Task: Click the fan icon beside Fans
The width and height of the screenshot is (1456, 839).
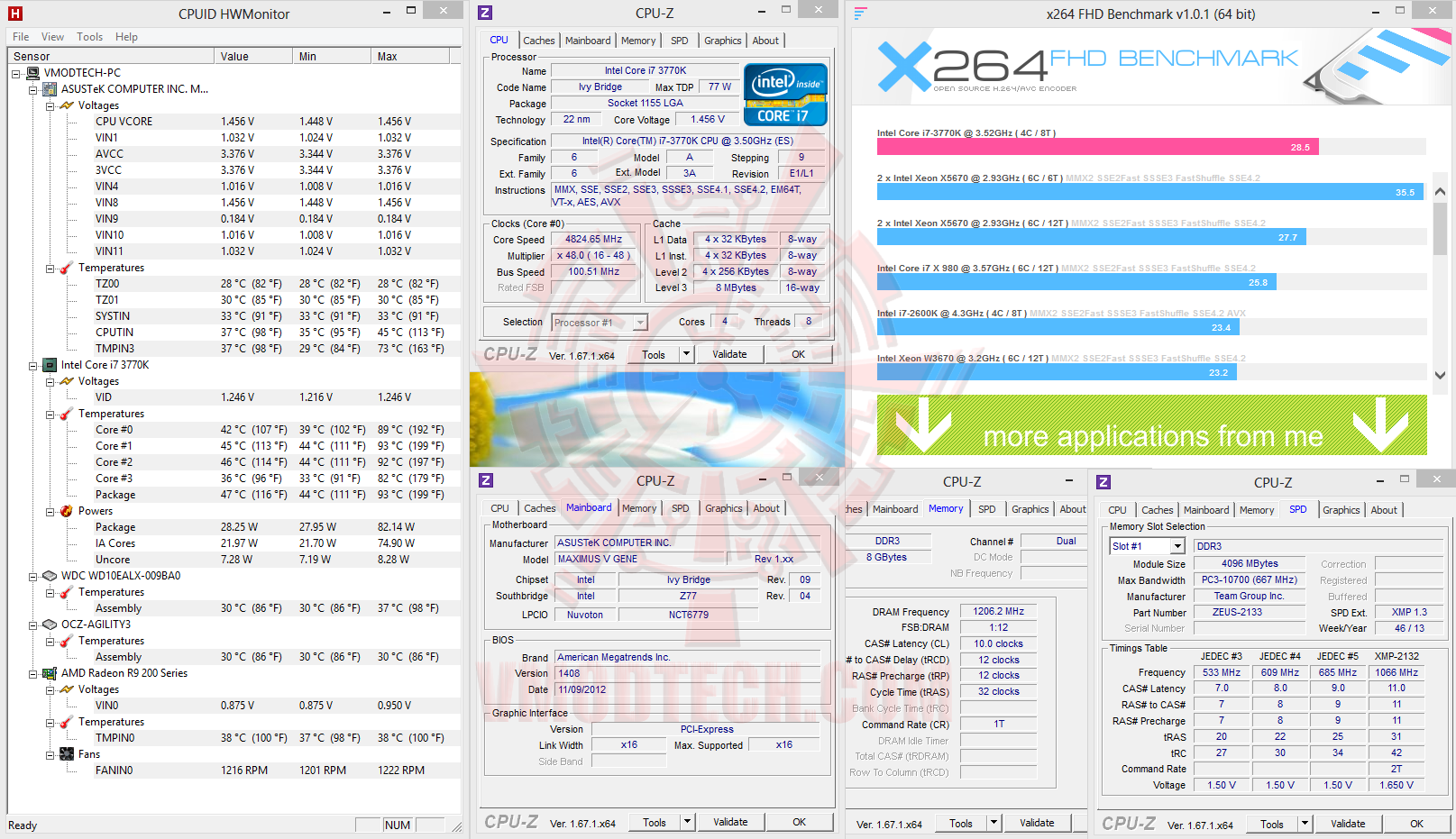Action: [x=67, y=754]
